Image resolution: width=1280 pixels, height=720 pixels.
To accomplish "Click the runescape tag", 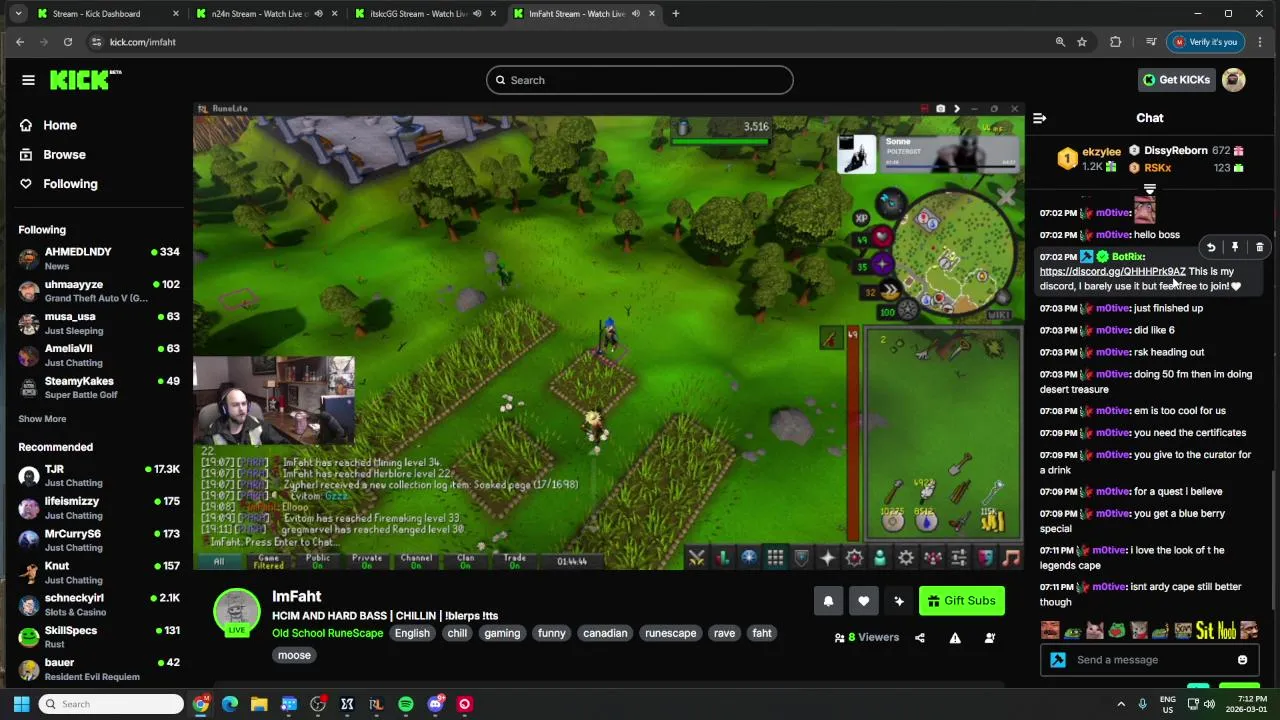I will [670, 633].
